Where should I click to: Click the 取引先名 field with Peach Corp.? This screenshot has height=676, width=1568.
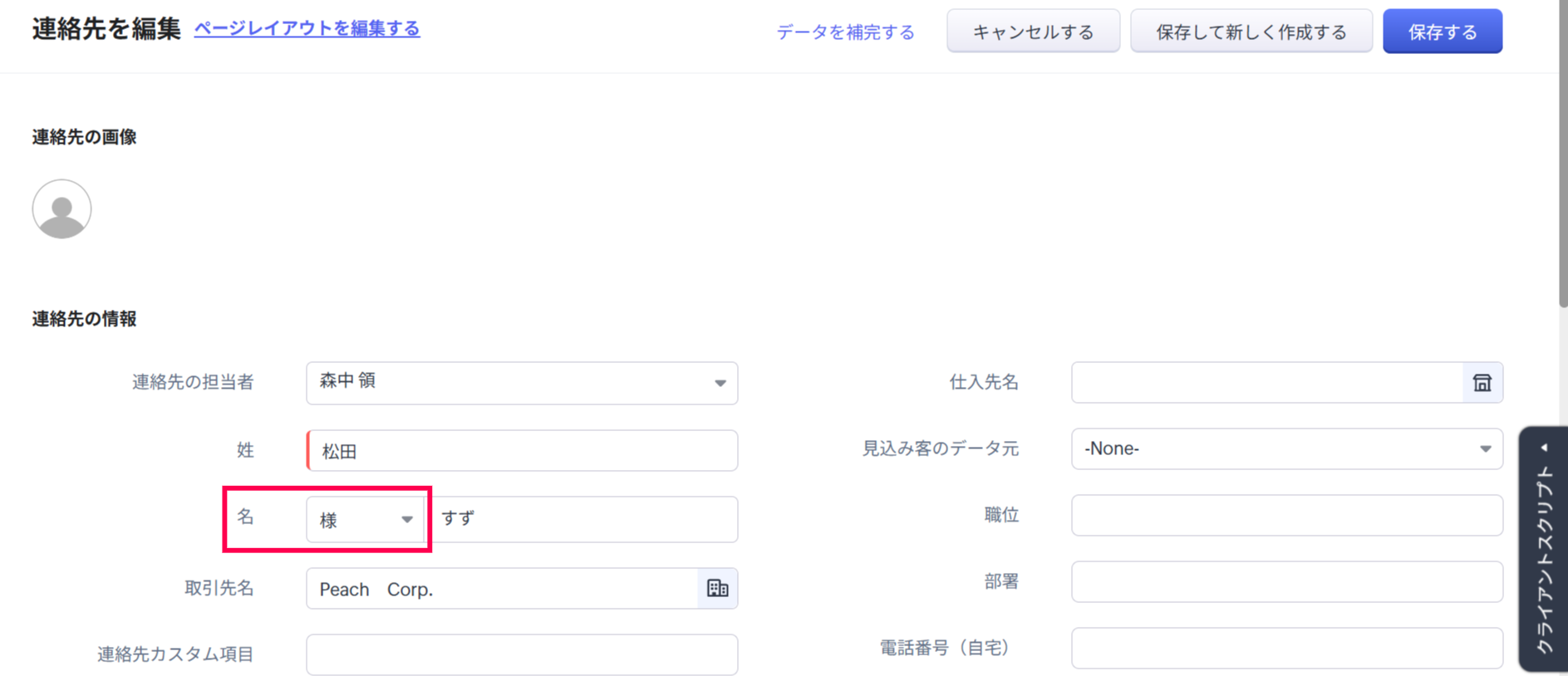[501, 589]
